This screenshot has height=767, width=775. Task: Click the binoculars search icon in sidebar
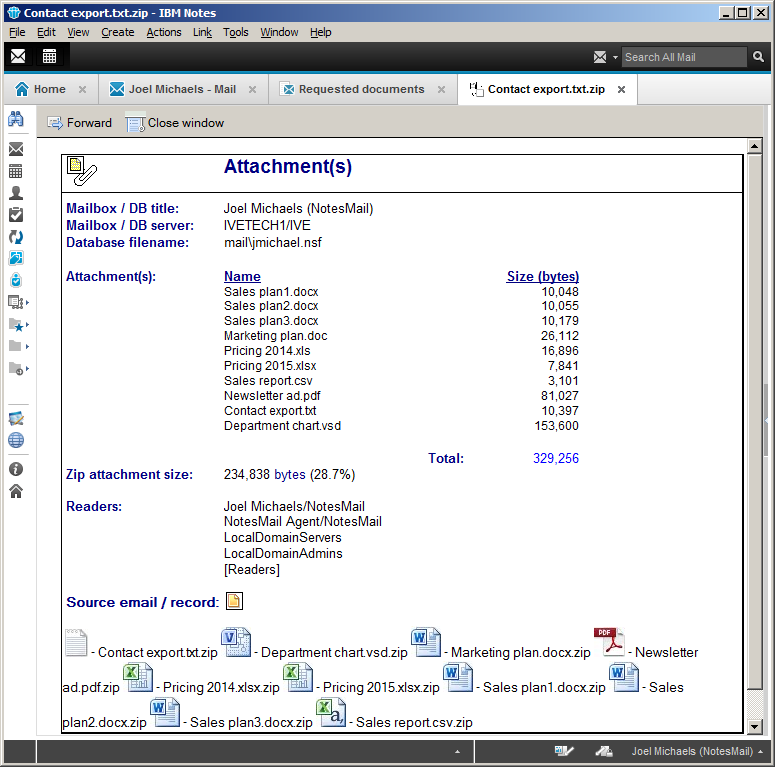tap(16, 119)
